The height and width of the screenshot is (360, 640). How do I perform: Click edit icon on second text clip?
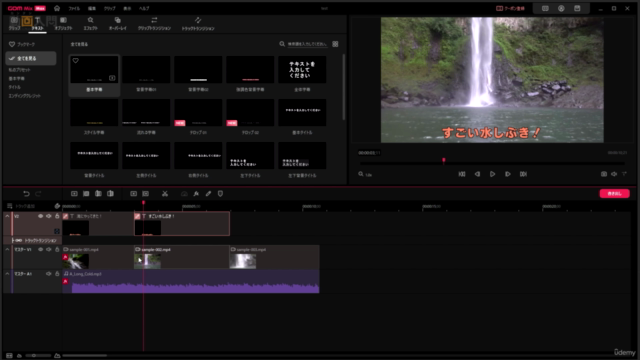(138, 216)
